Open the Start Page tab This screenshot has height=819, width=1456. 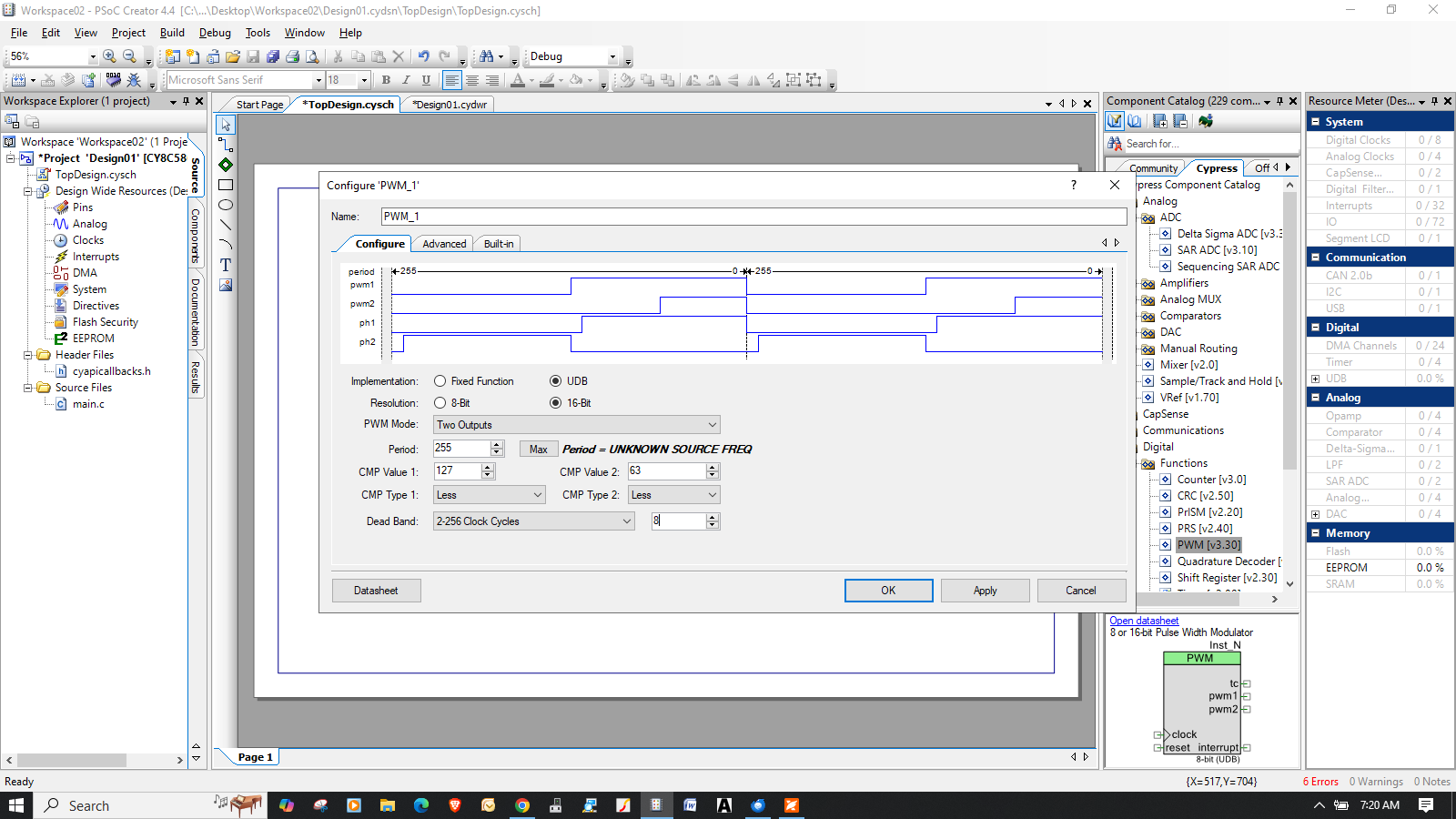pos(259,105)
